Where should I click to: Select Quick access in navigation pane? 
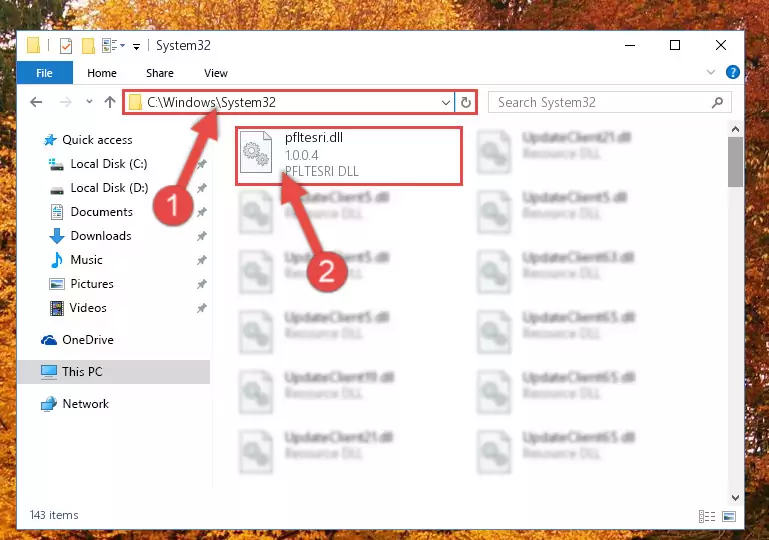pos(97,140)
